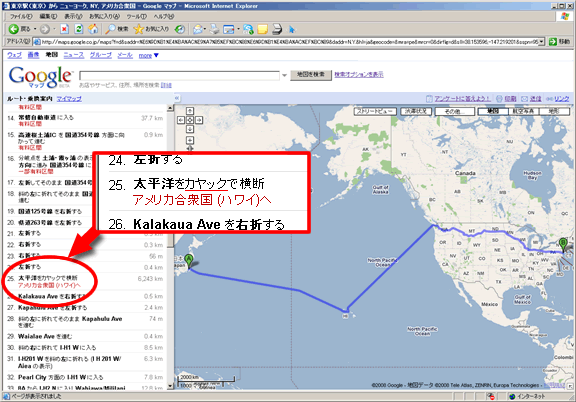The height and width of the screenshot is (402, 576).
Task: Go to Home page icon
Action: (93, 29)
